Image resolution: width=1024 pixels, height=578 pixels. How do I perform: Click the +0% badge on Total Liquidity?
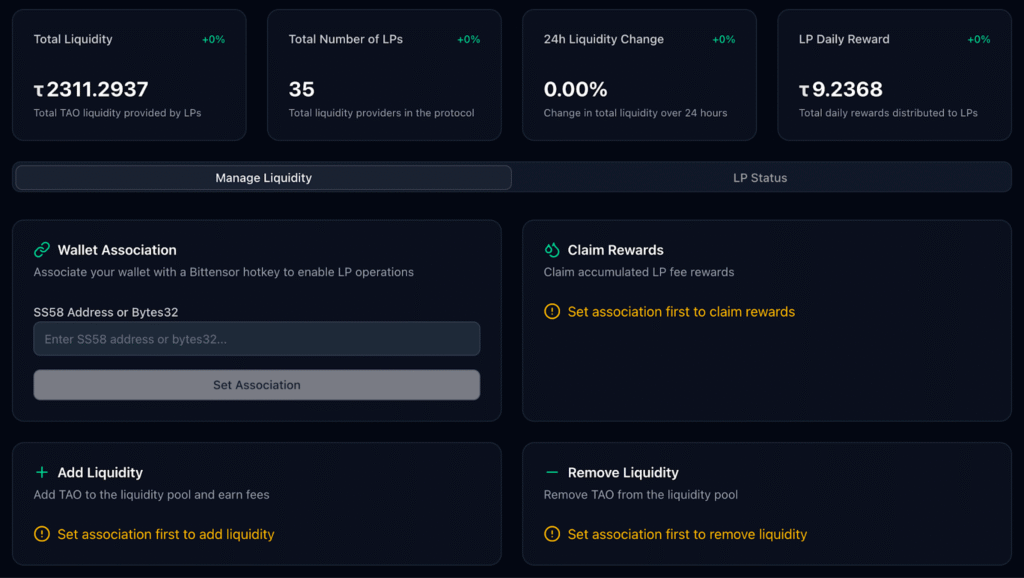(x=213, y=40)
